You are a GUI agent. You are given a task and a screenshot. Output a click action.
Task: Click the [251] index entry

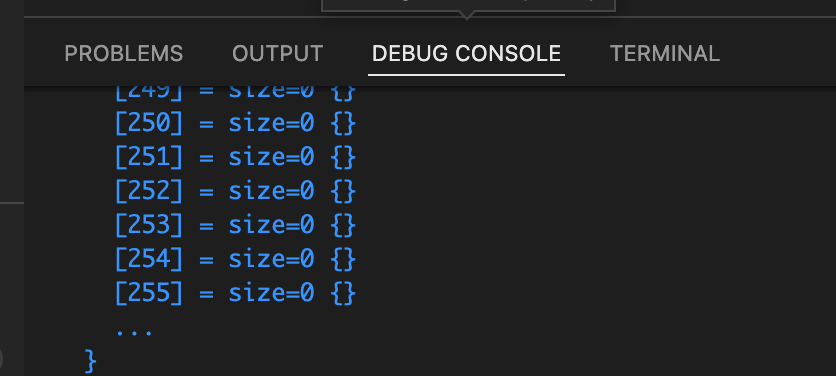(149, 157)
